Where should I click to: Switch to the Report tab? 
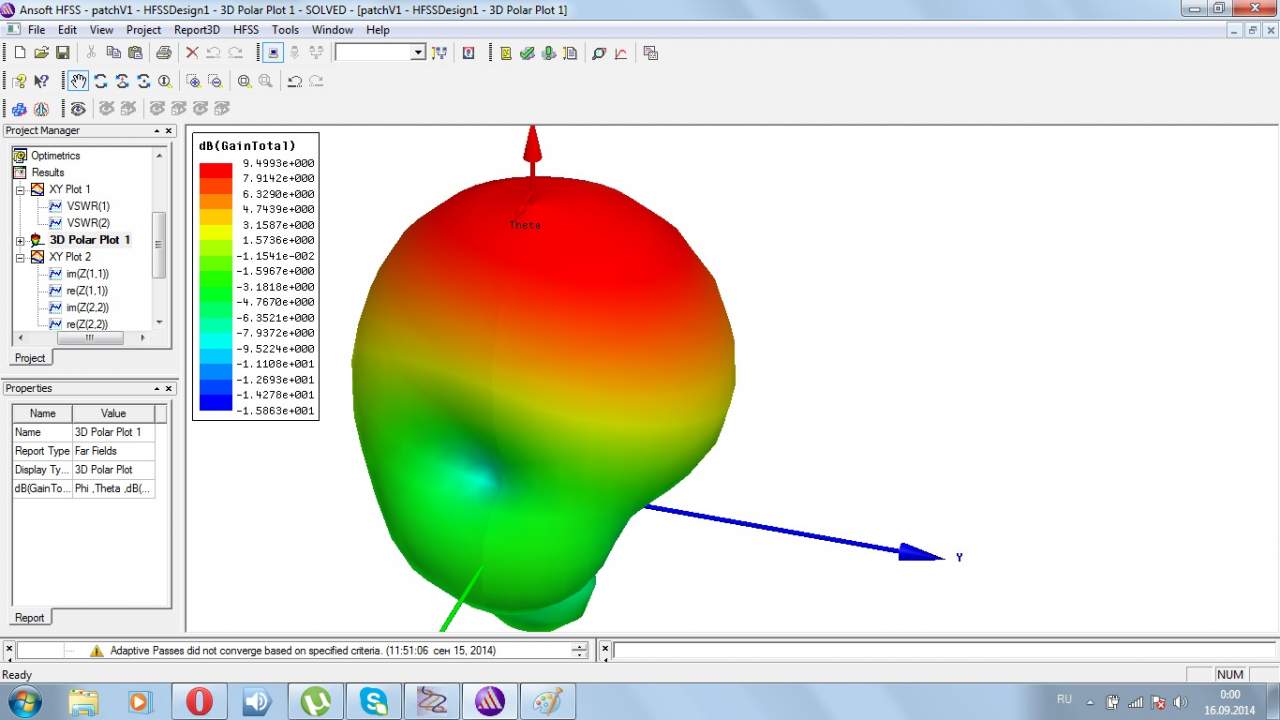(x=29, y=617)
